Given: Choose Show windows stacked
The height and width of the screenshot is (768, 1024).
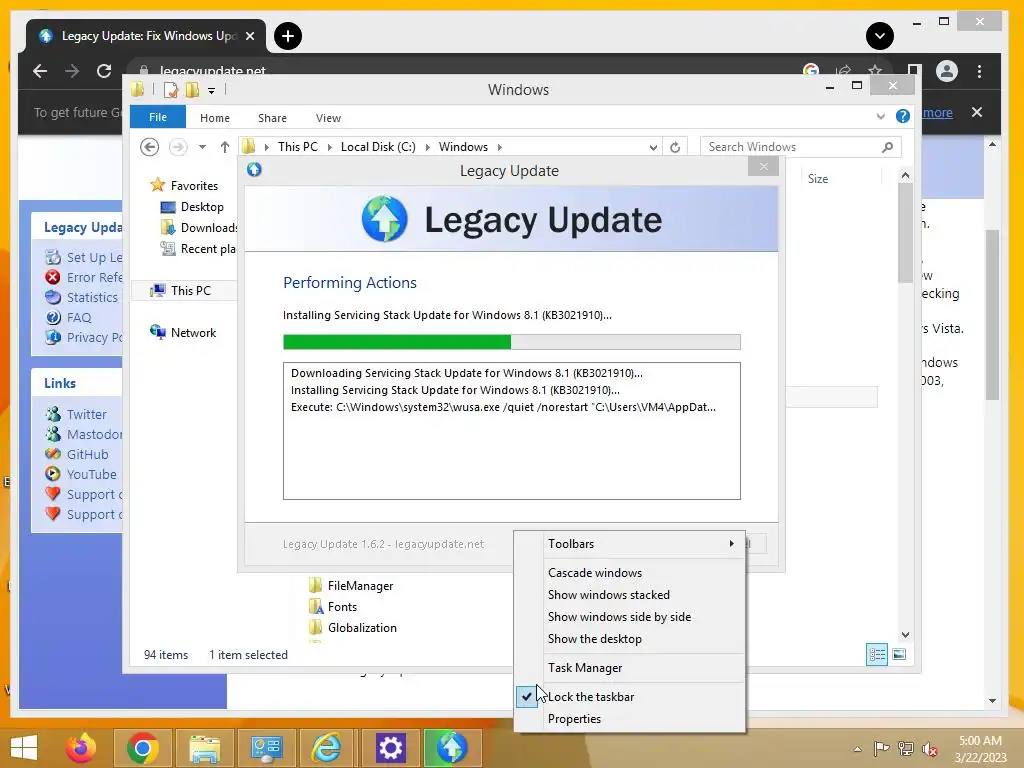Looking at the screenshot, I should click(644, 595).
